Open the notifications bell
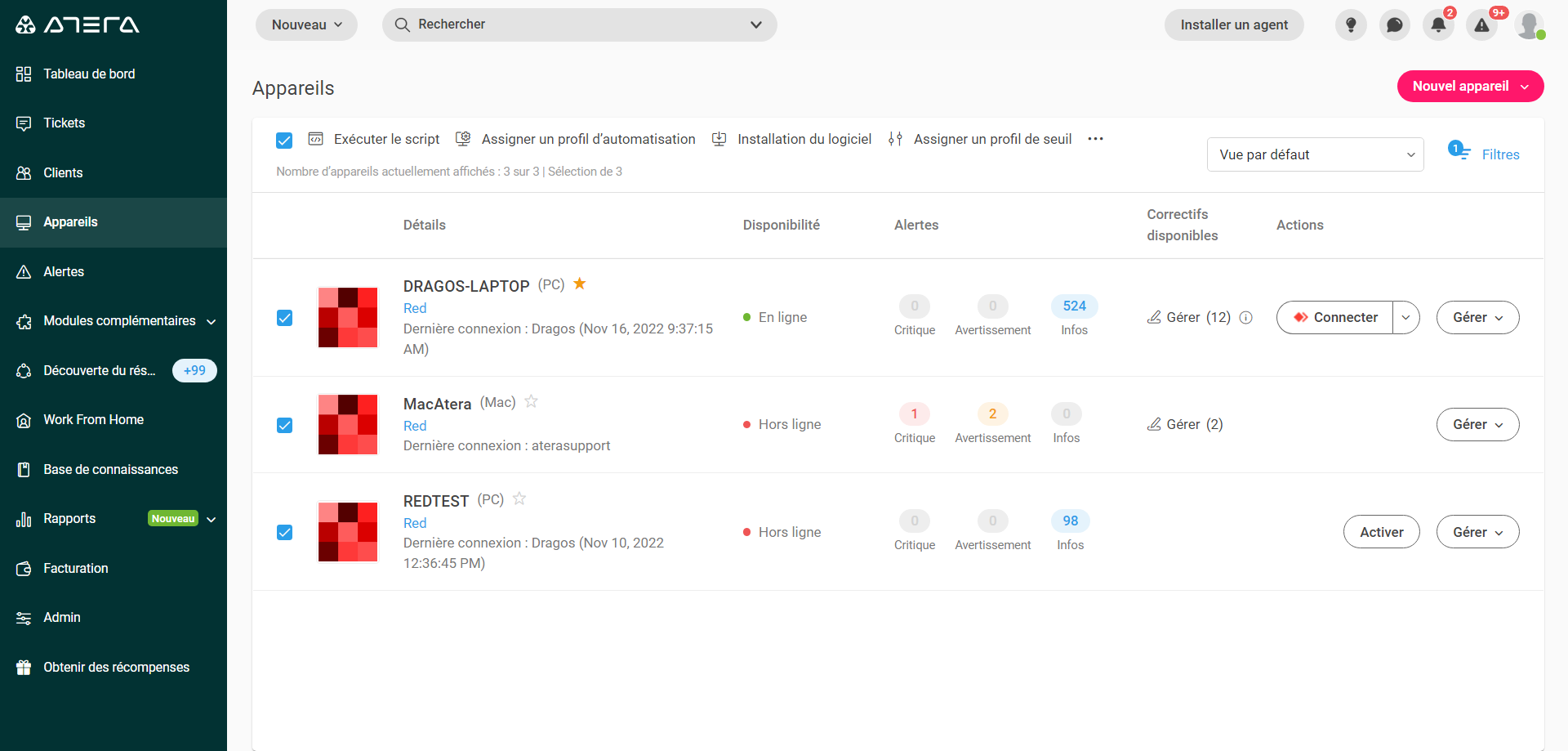The height and width of the screenshot is (751, 1568). pos(1438,25)
